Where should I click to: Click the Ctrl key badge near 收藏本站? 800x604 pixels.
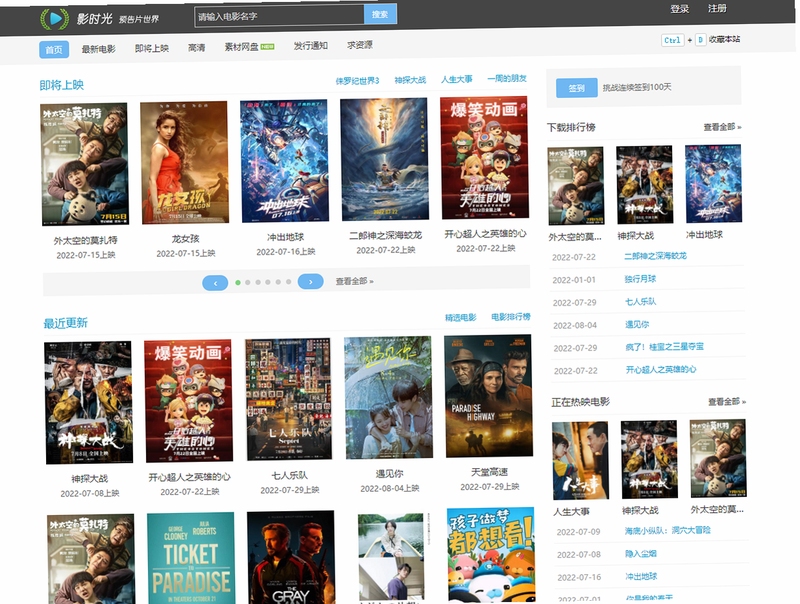click(672, 40)
